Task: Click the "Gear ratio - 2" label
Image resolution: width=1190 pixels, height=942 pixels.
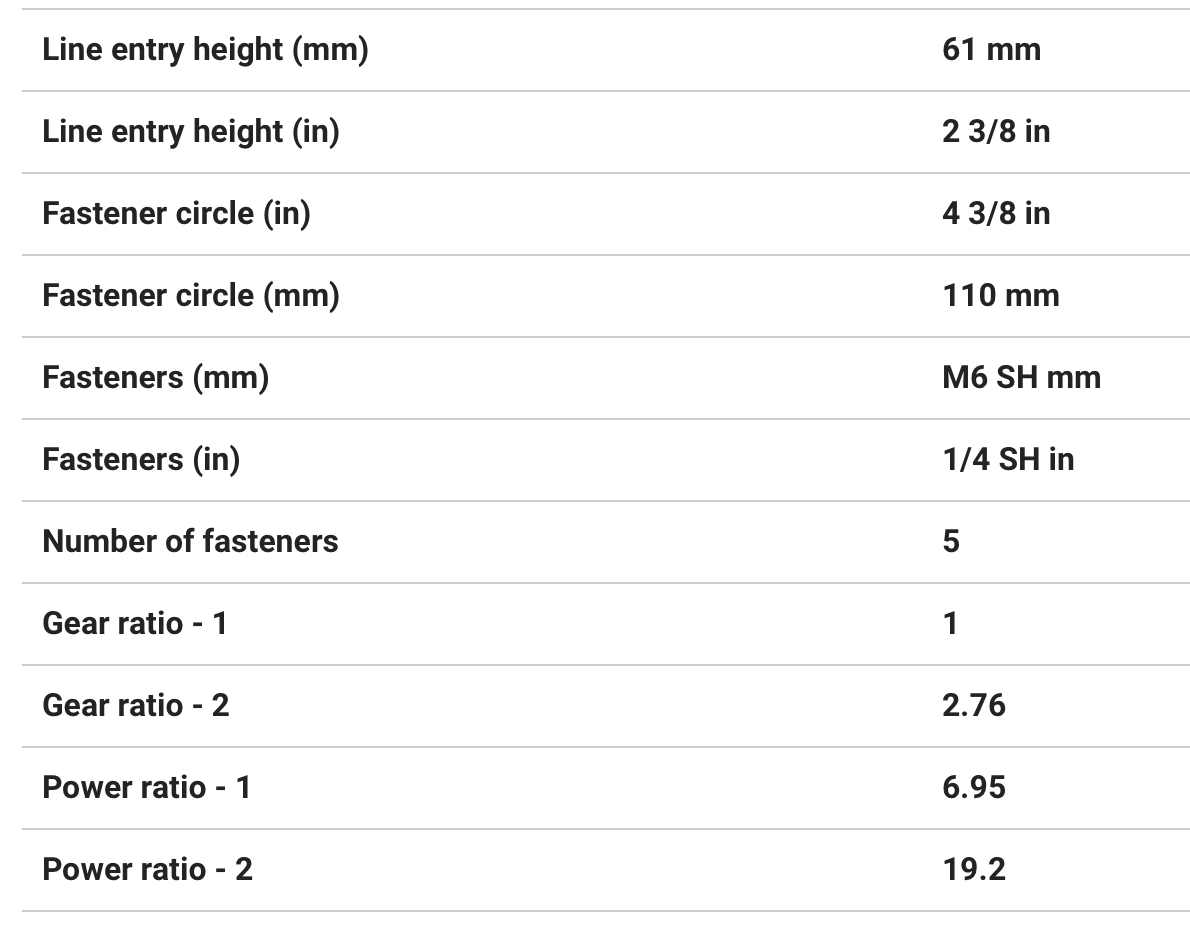Action: click(135, 705)
